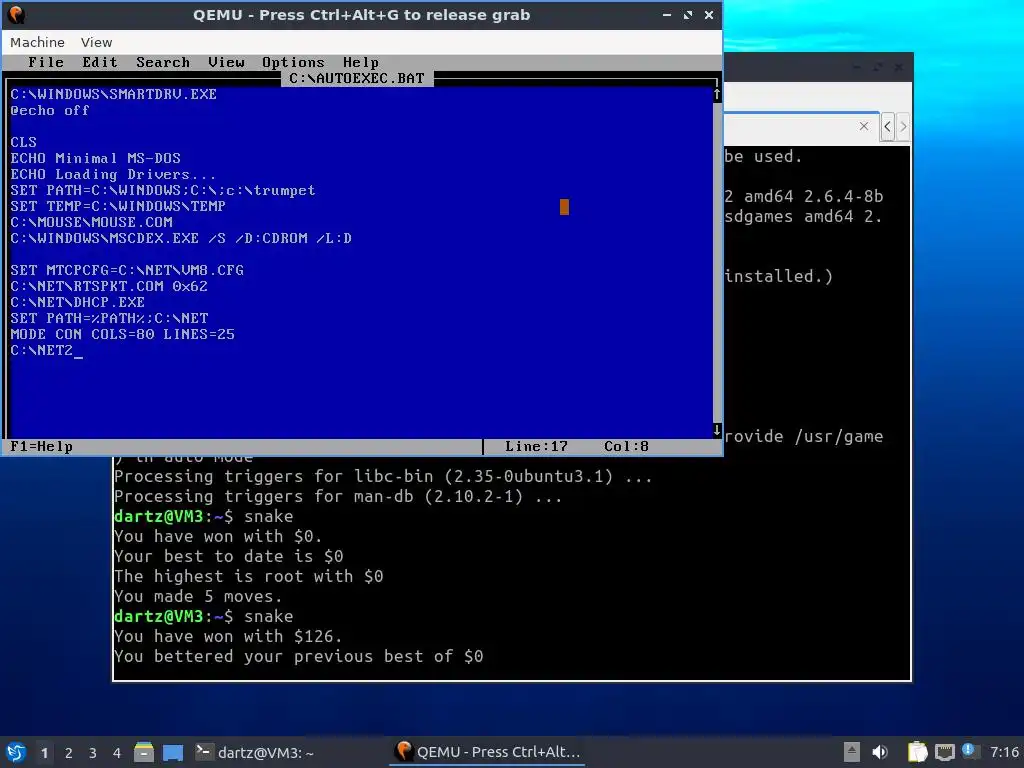Click 'You bettered your previous best' terminal line
The height and width of the screenshot is (768, 1024).
(298, 656)
